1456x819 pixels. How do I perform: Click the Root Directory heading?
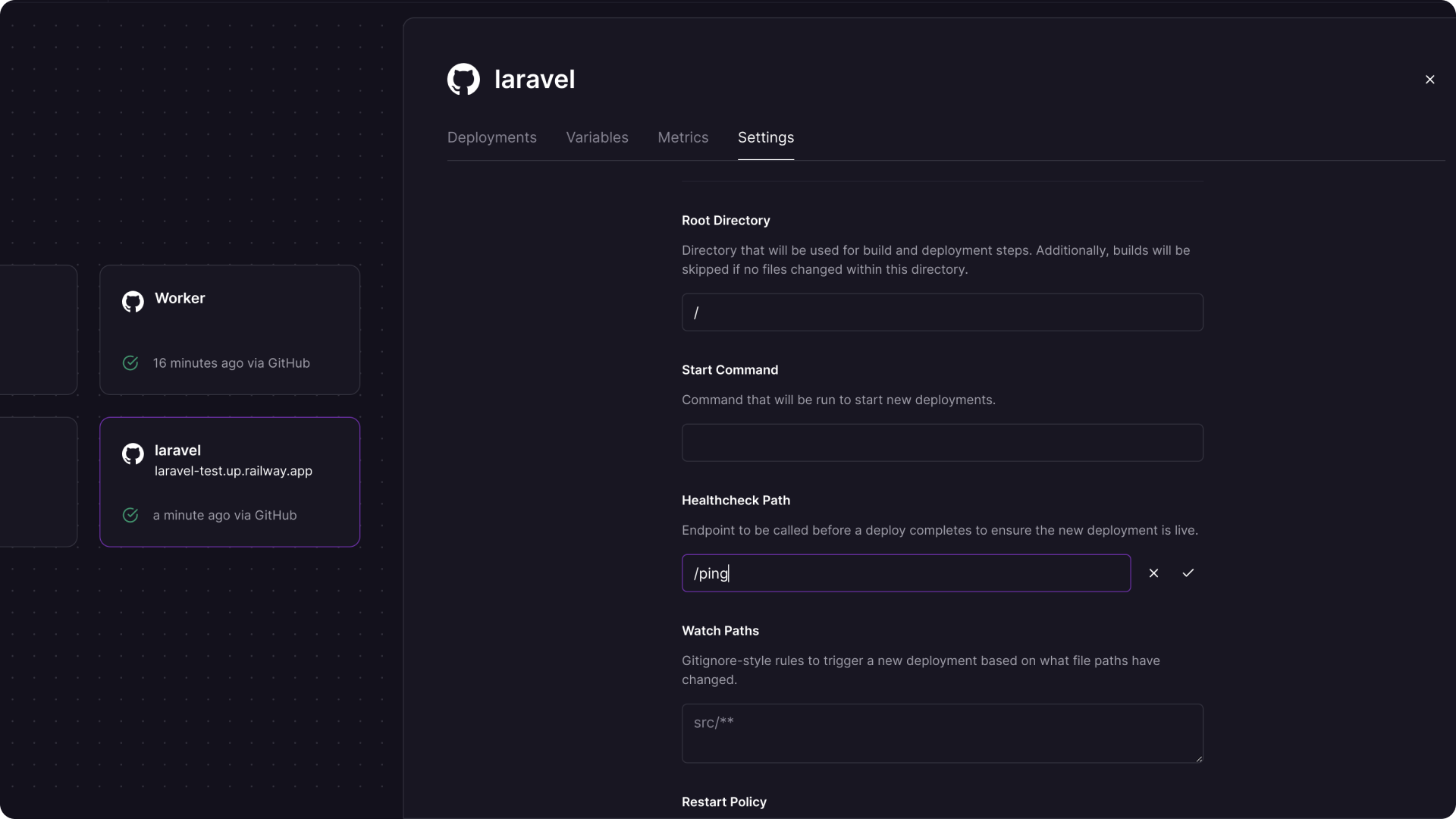[x=726, y=221]
